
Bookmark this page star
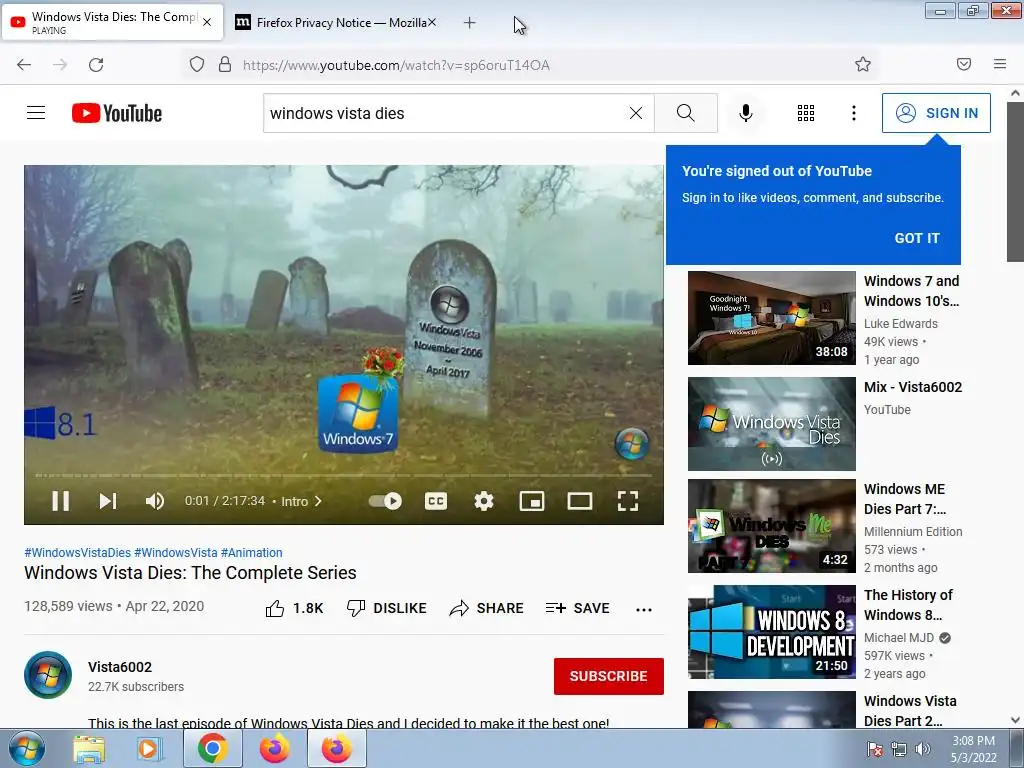click(x=863, y=65)
